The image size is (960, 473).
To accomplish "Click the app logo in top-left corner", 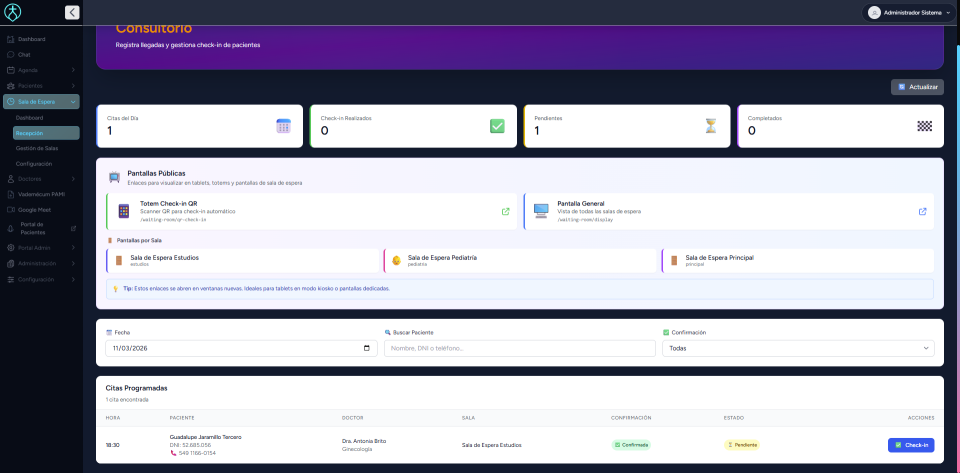I will tap(14, 12).
